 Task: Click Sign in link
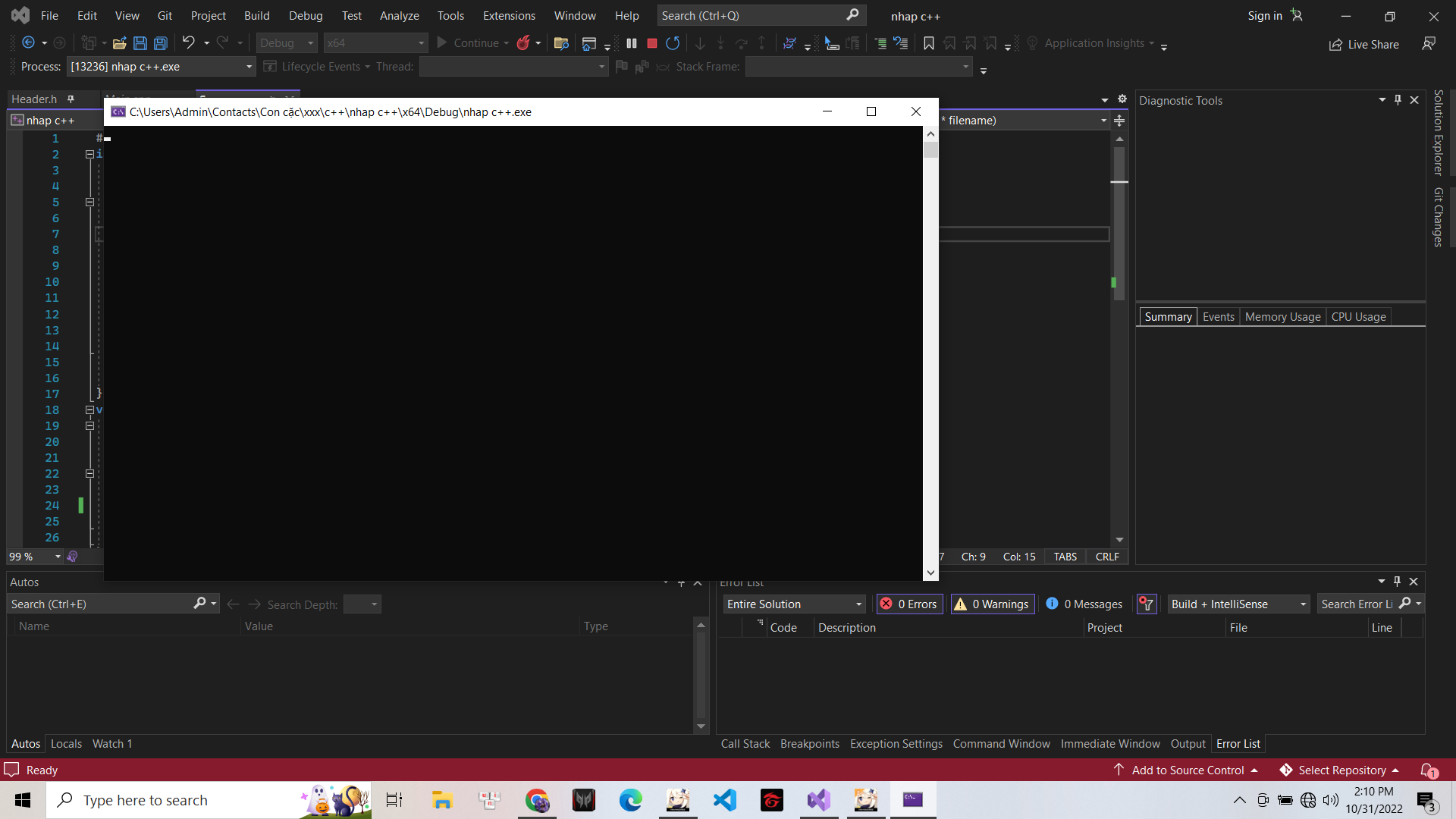click(x=1265, y=16)
